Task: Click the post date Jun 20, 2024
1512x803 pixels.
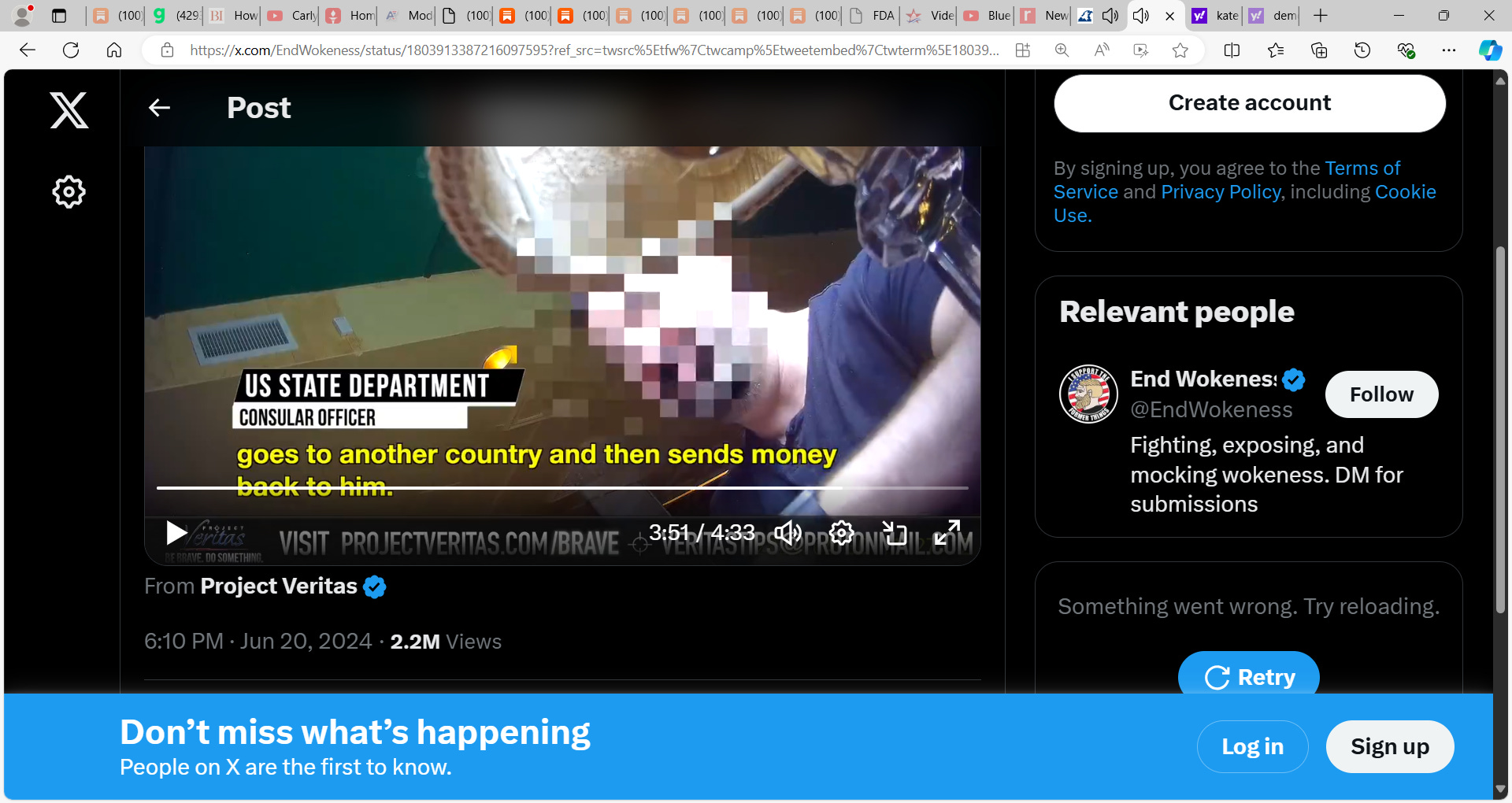Action: 306,642
